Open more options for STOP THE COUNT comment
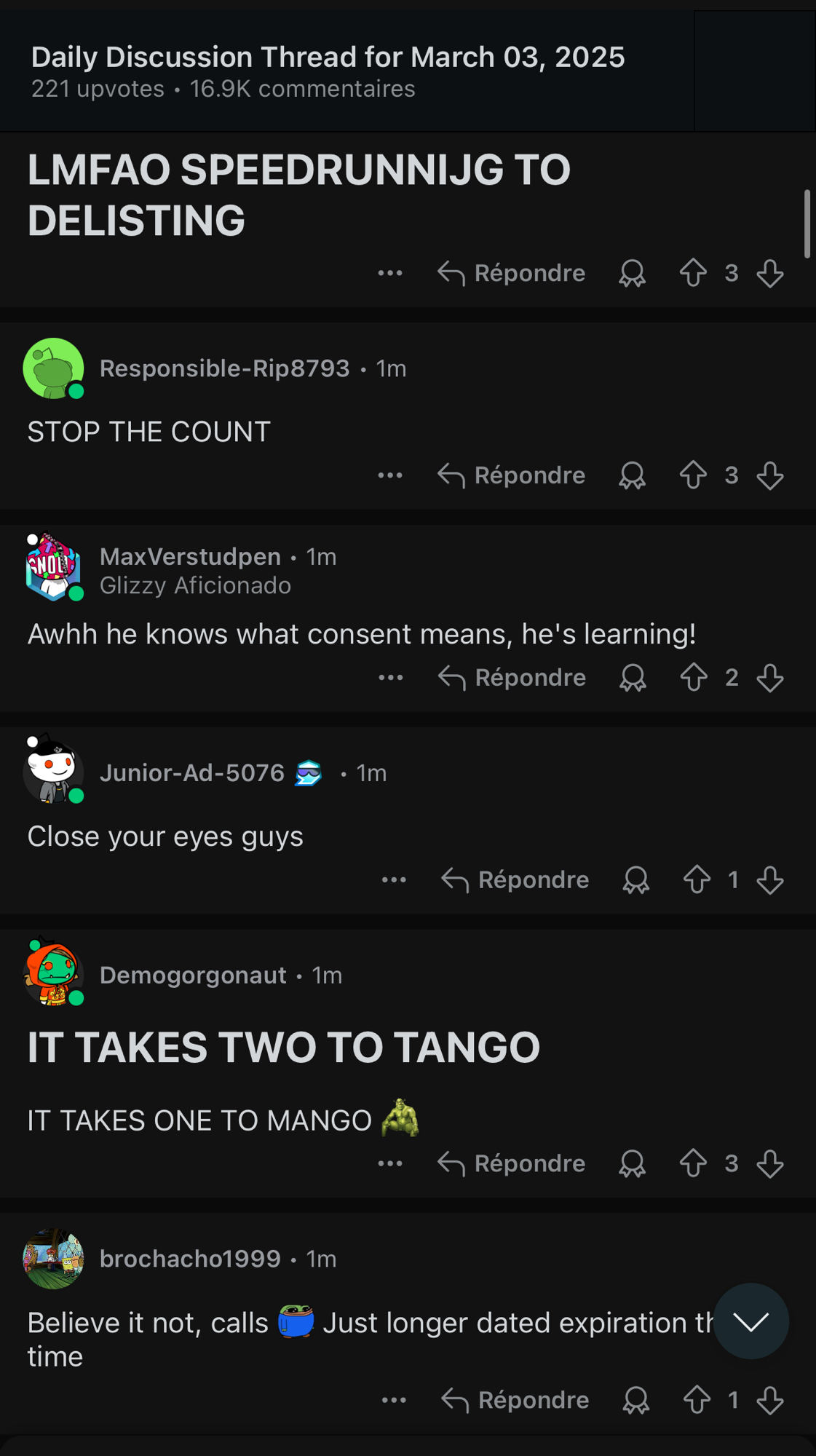Screen dimensions: 816x1456 (390, 475)
